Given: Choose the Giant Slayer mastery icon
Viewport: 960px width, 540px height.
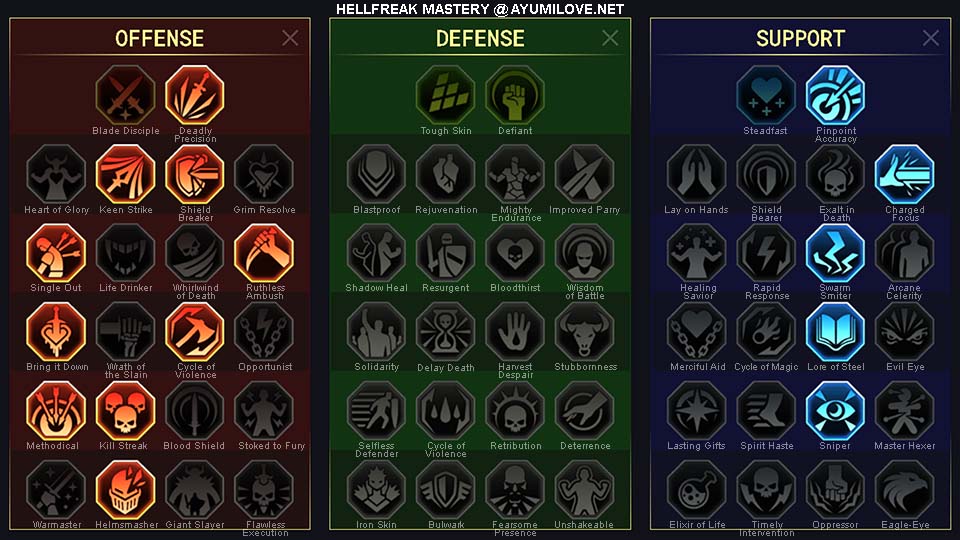Looking at the screenshot, I should pos(195,489).
